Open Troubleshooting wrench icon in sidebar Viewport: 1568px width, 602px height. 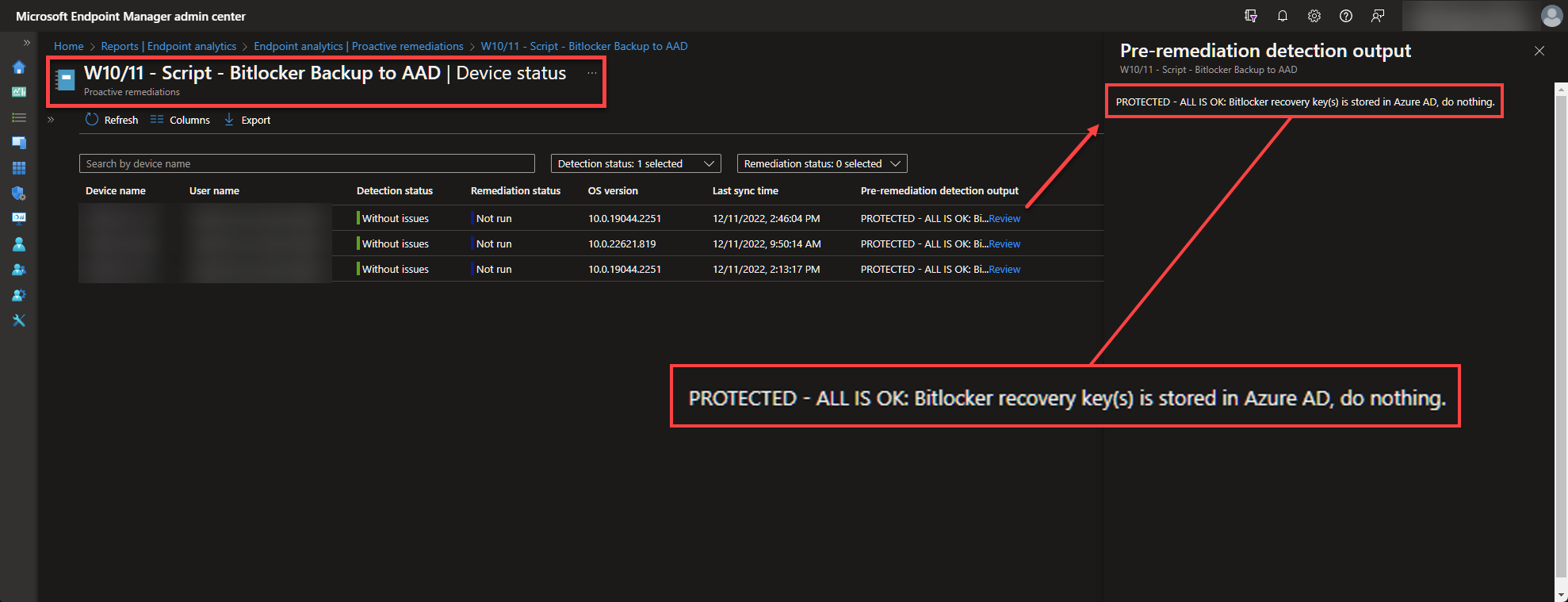19,320
